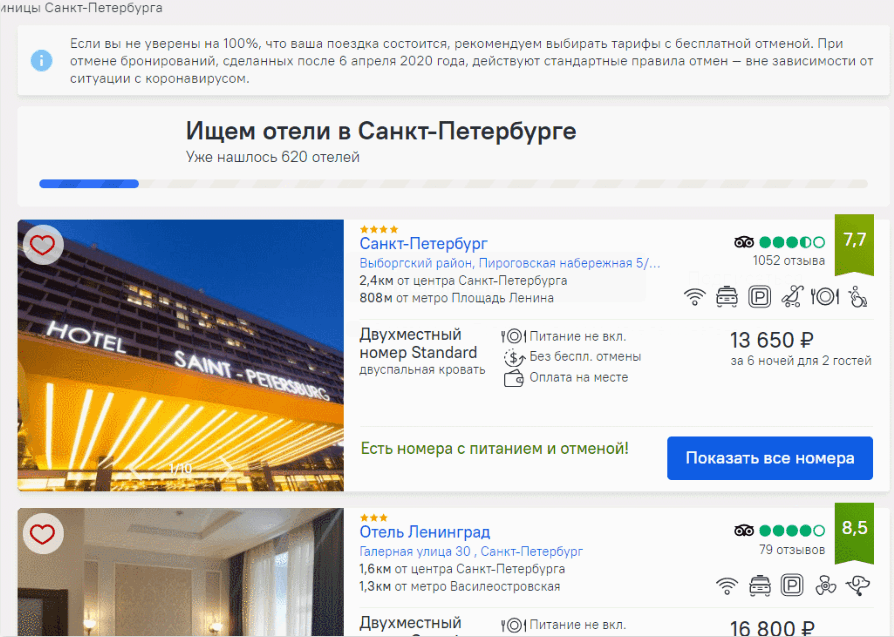Click 'Показать все номера' button

[x=770, y=458]
